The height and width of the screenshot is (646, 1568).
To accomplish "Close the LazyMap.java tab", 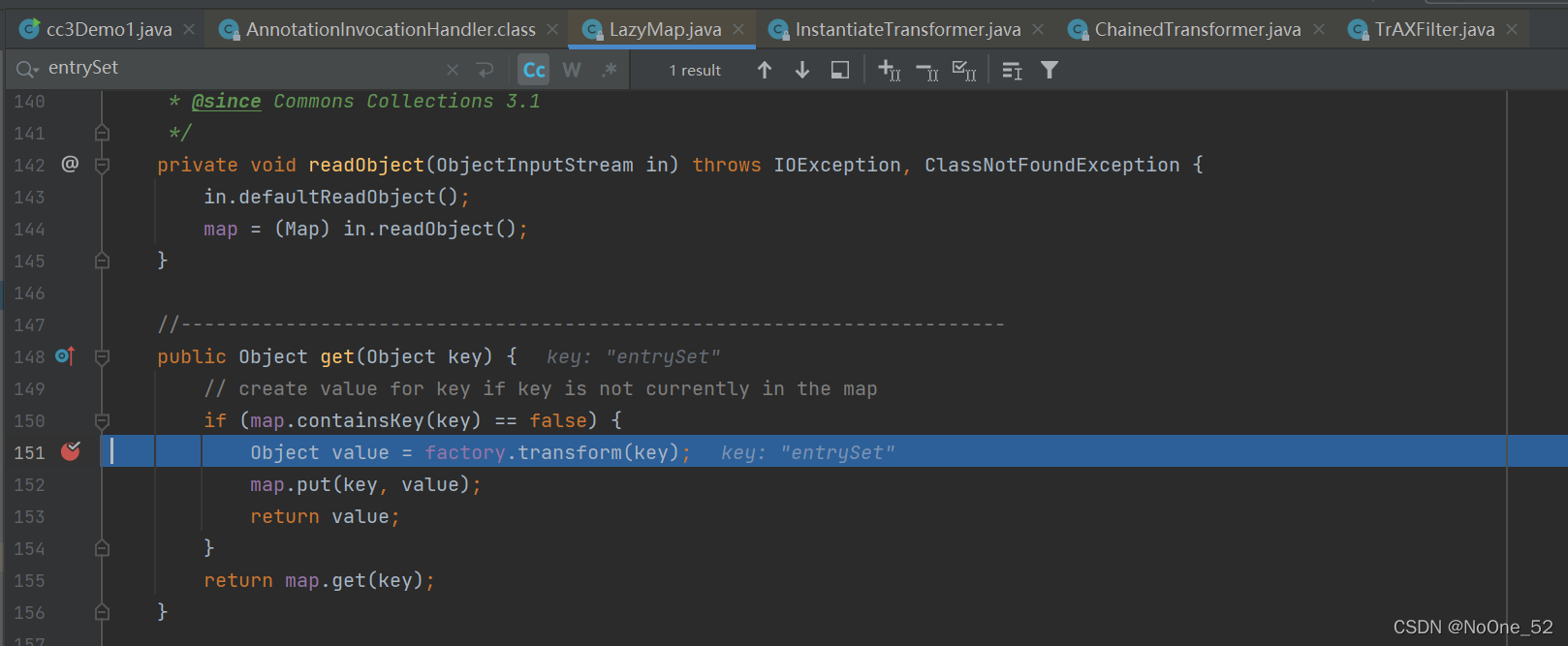I will 738,30.
